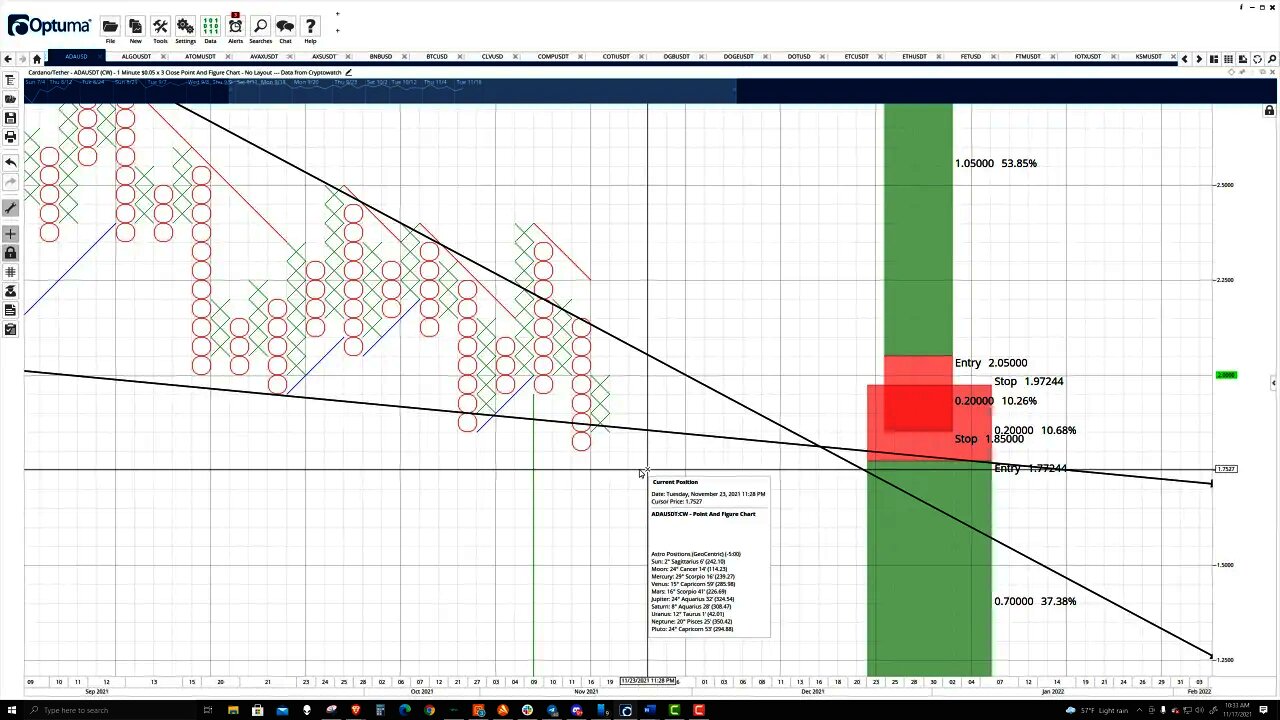The height and width of the screenshot is (720, 1280).
Task: Click the edit pencil beside chart title
Action: [x=348, y=72]
